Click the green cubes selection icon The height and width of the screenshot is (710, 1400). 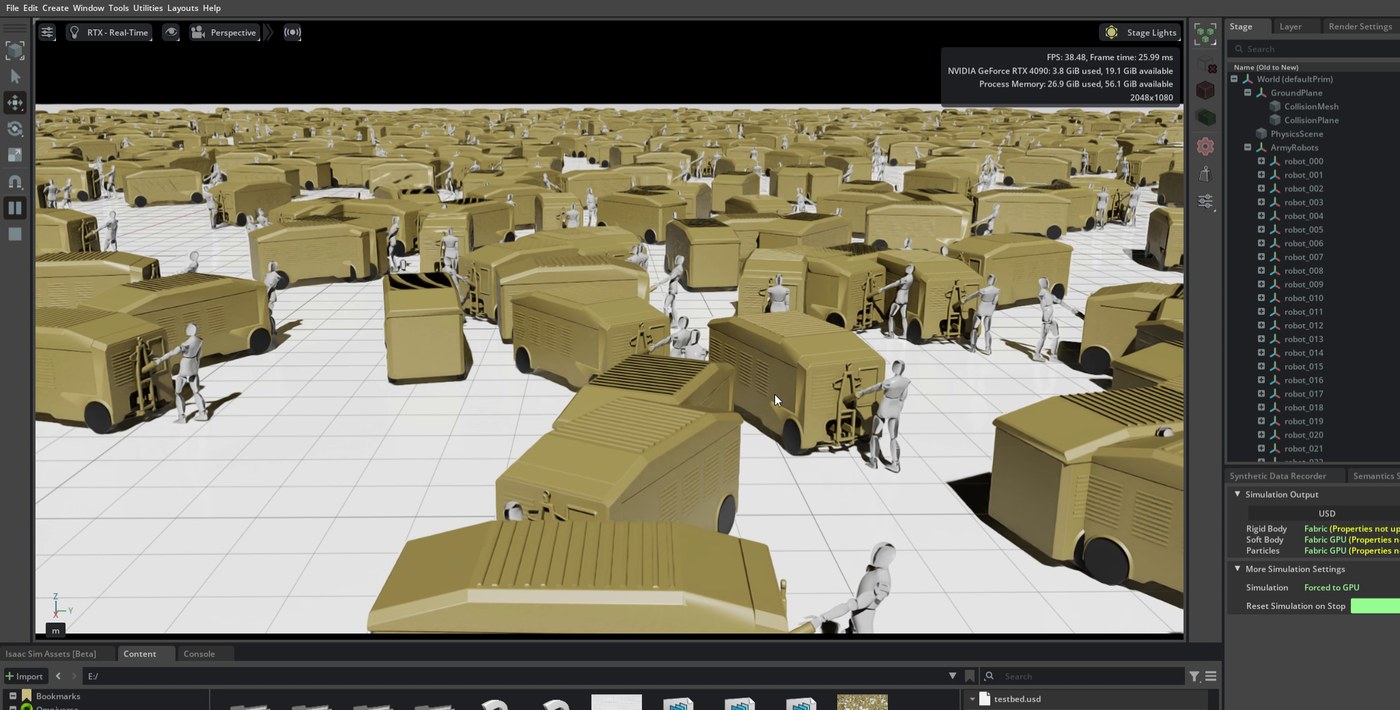[x=1205, y=34]
